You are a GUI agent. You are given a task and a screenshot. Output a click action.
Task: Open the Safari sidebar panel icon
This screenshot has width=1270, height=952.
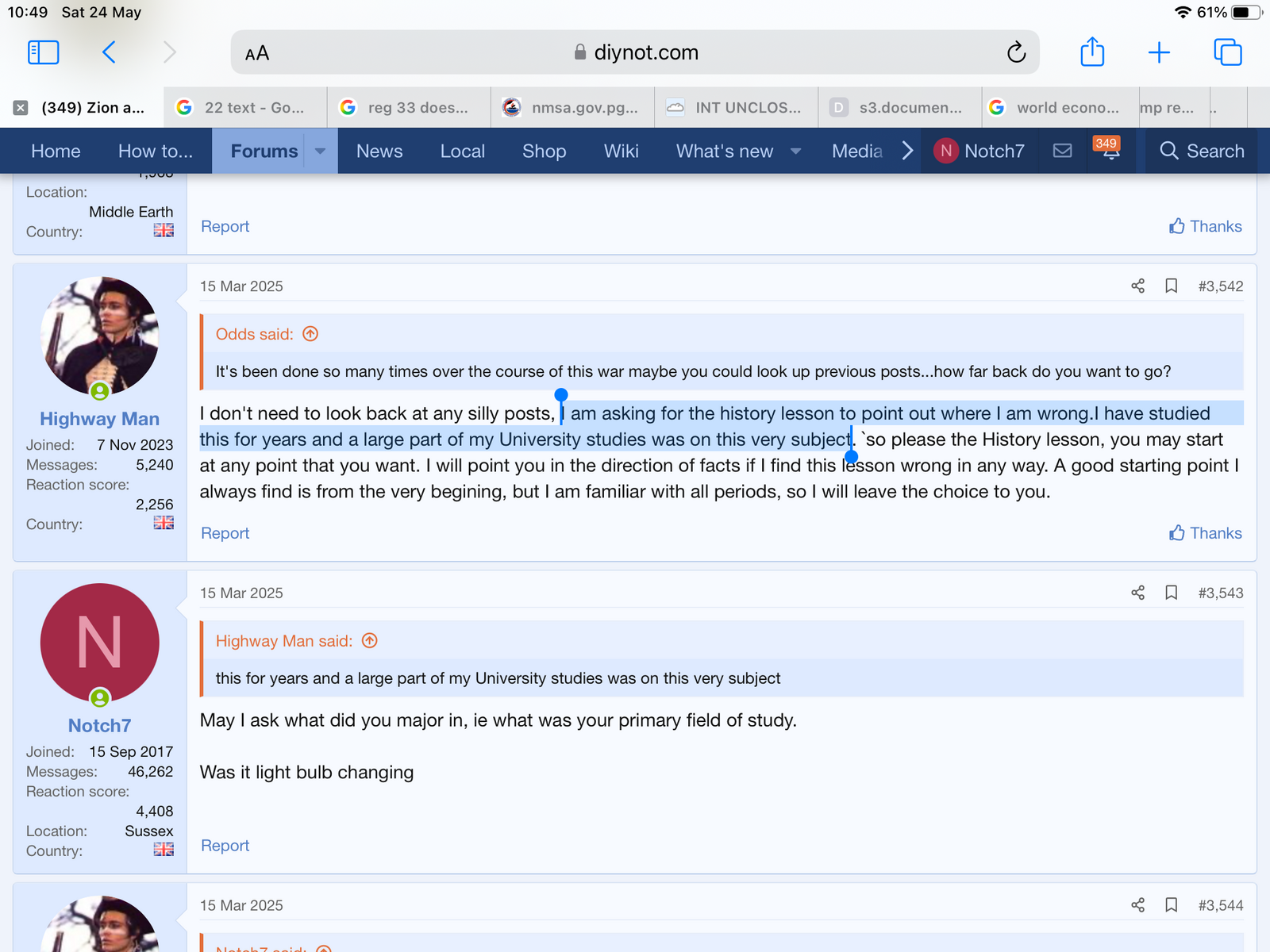tap(44, 52)
